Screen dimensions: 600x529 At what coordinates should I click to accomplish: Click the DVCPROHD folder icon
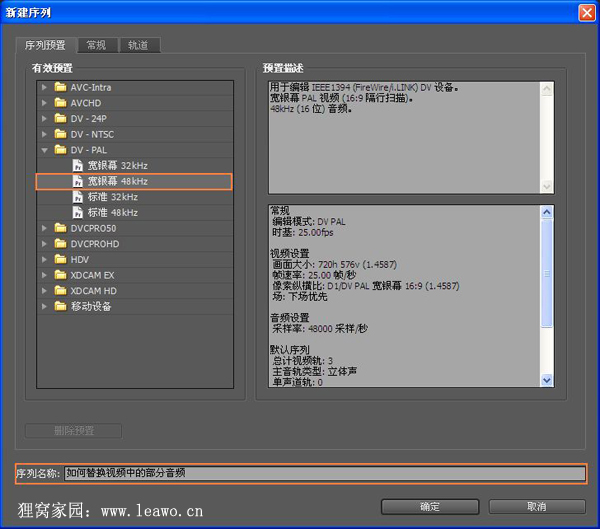60,244
